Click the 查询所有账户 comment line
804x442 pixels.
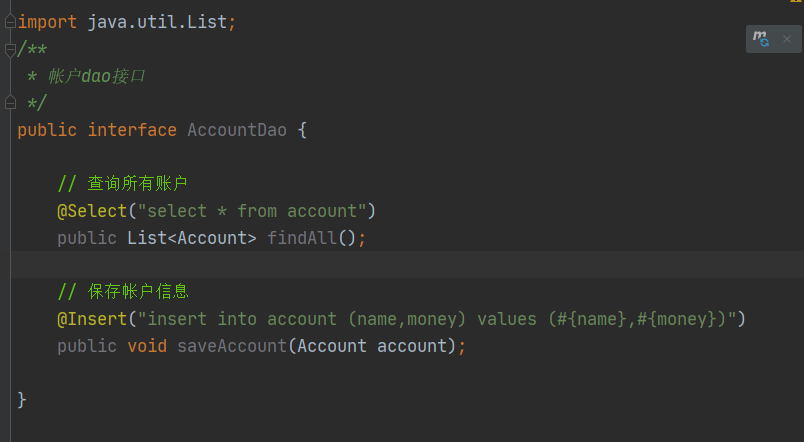point(123,184)
